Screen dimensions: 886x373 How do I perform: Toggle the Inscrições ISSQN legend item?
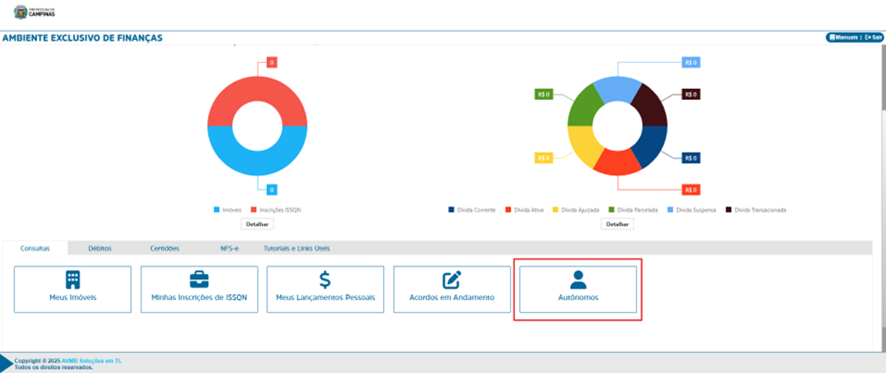[x=276, y=210]
